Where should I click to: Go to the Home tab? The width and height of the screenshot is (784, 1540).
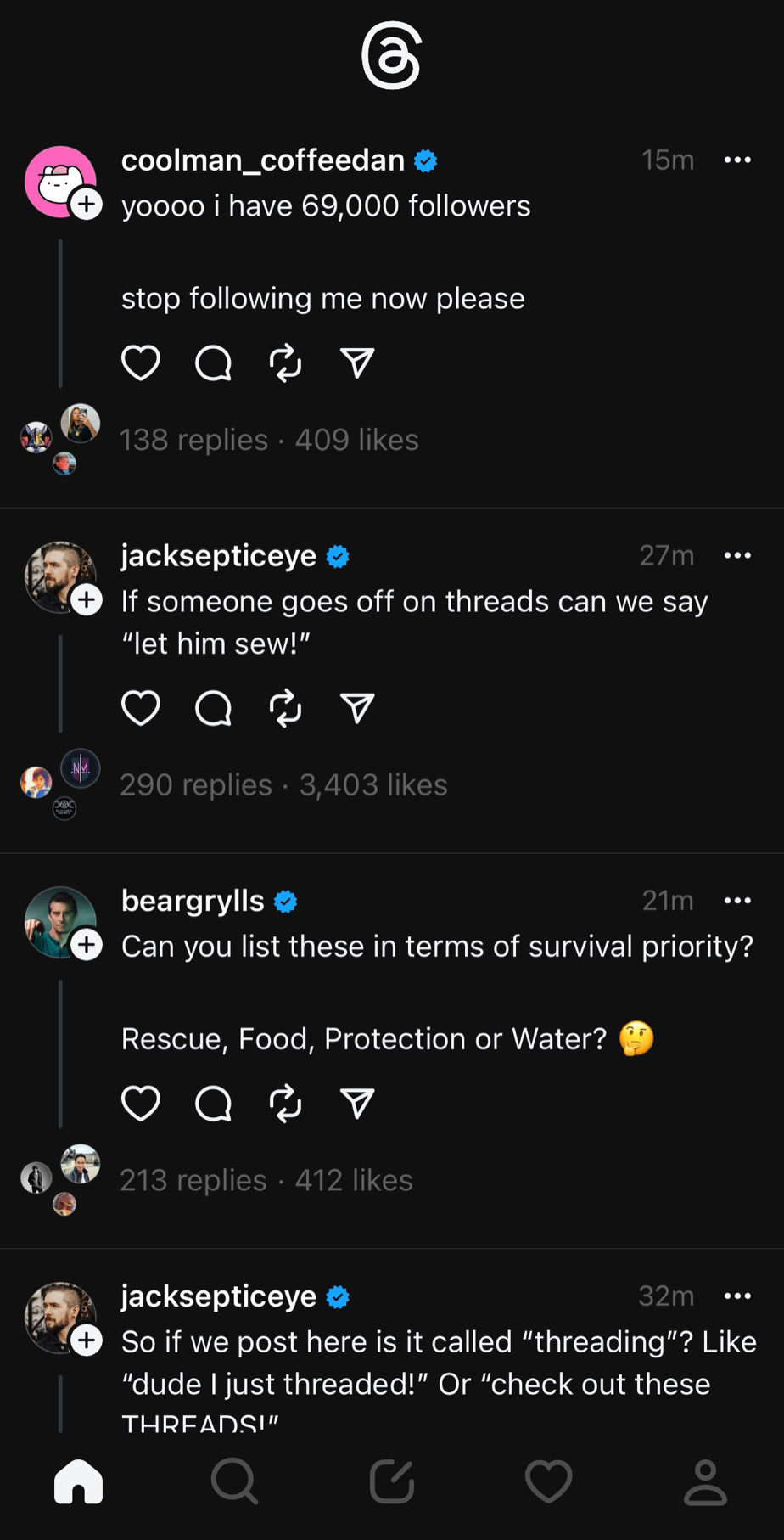click(78, 1482)
